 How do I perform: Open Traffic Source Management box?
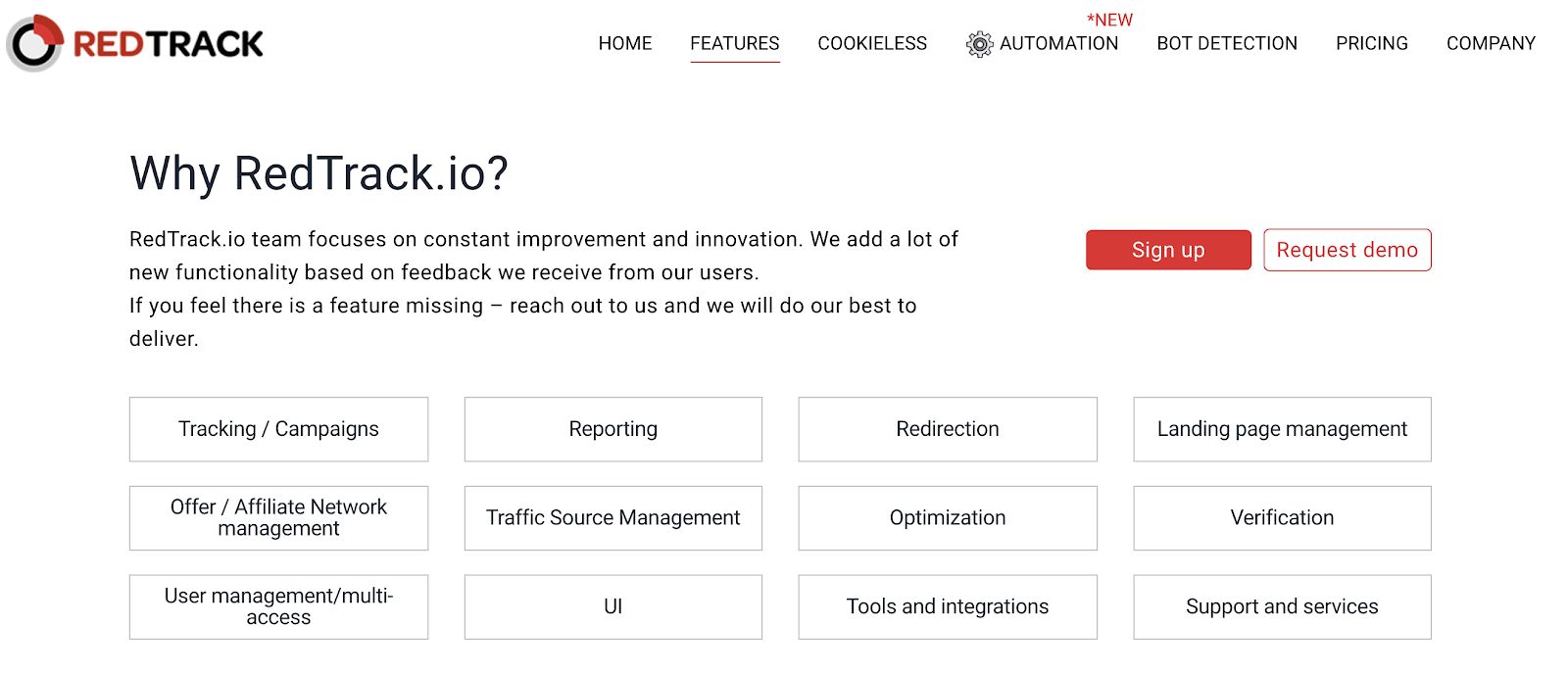pyautogui.click(x=613, y=518)
